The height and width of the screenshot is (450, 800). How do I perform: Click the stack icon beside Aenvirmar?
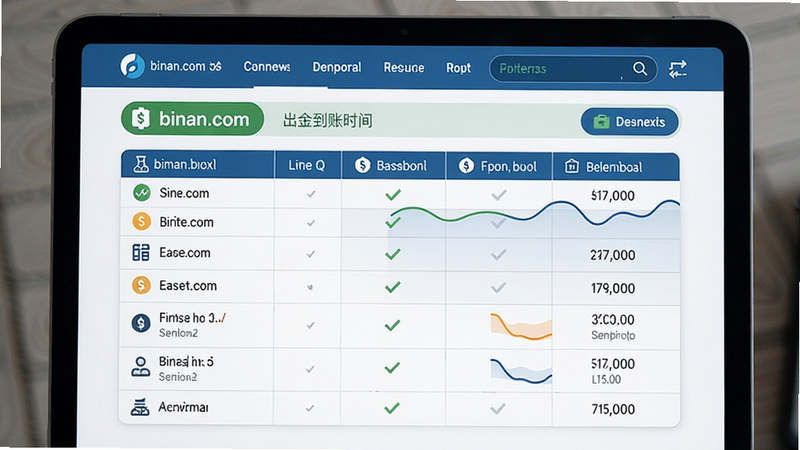[x=140, y=407]
